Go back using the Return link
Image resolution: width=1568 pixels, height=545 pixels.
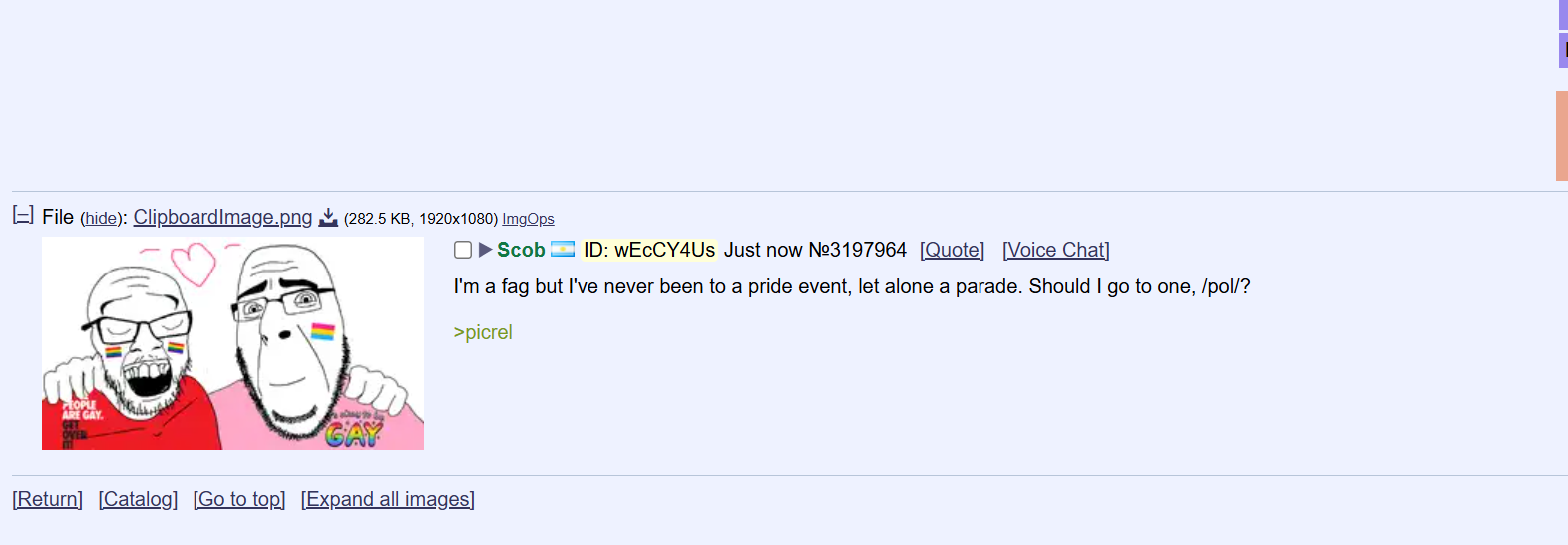[48, 499]
